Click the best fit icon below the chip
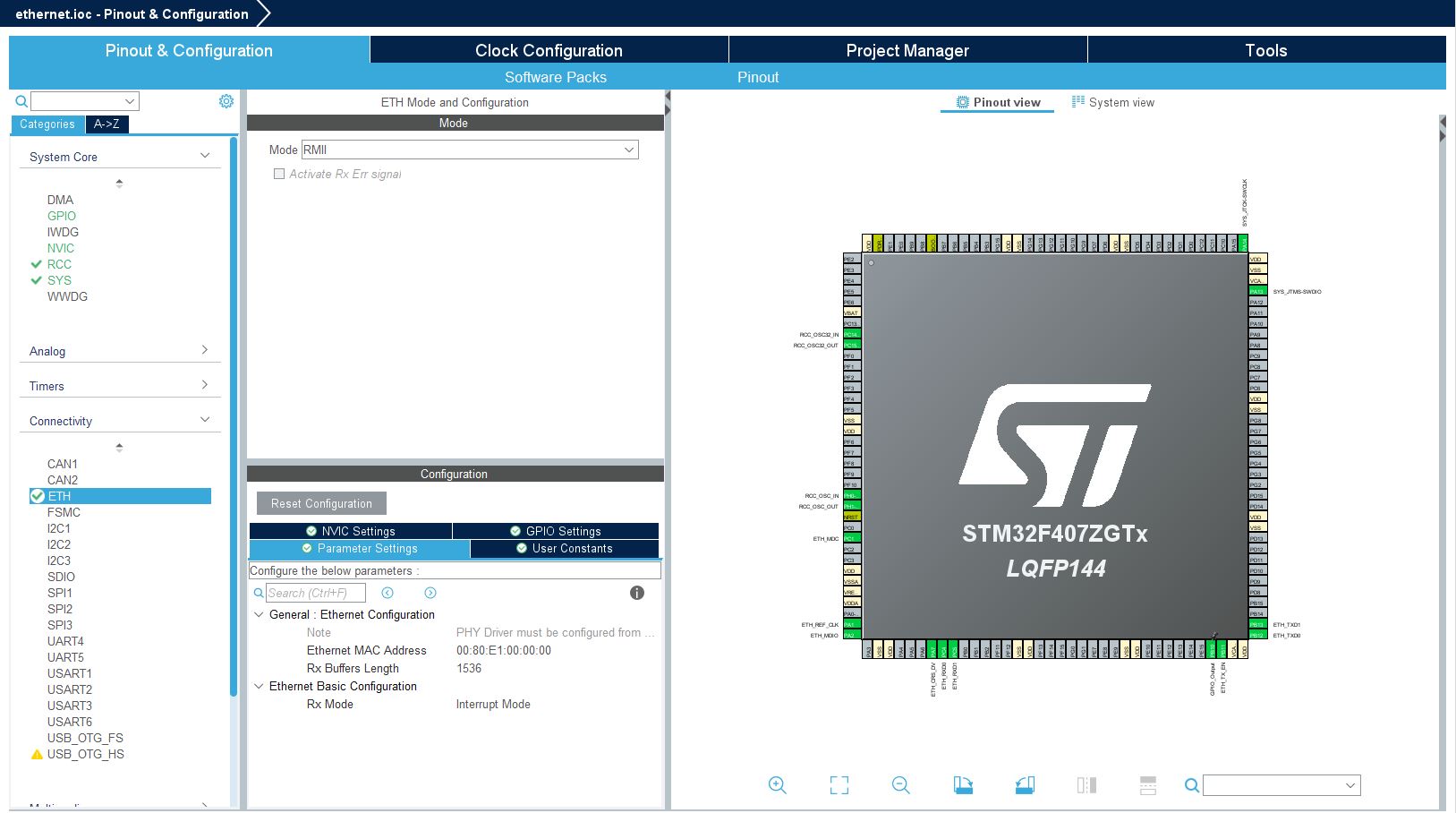Image resolution: width=1456 pixels, height=813 pixels. click(839, 784)
